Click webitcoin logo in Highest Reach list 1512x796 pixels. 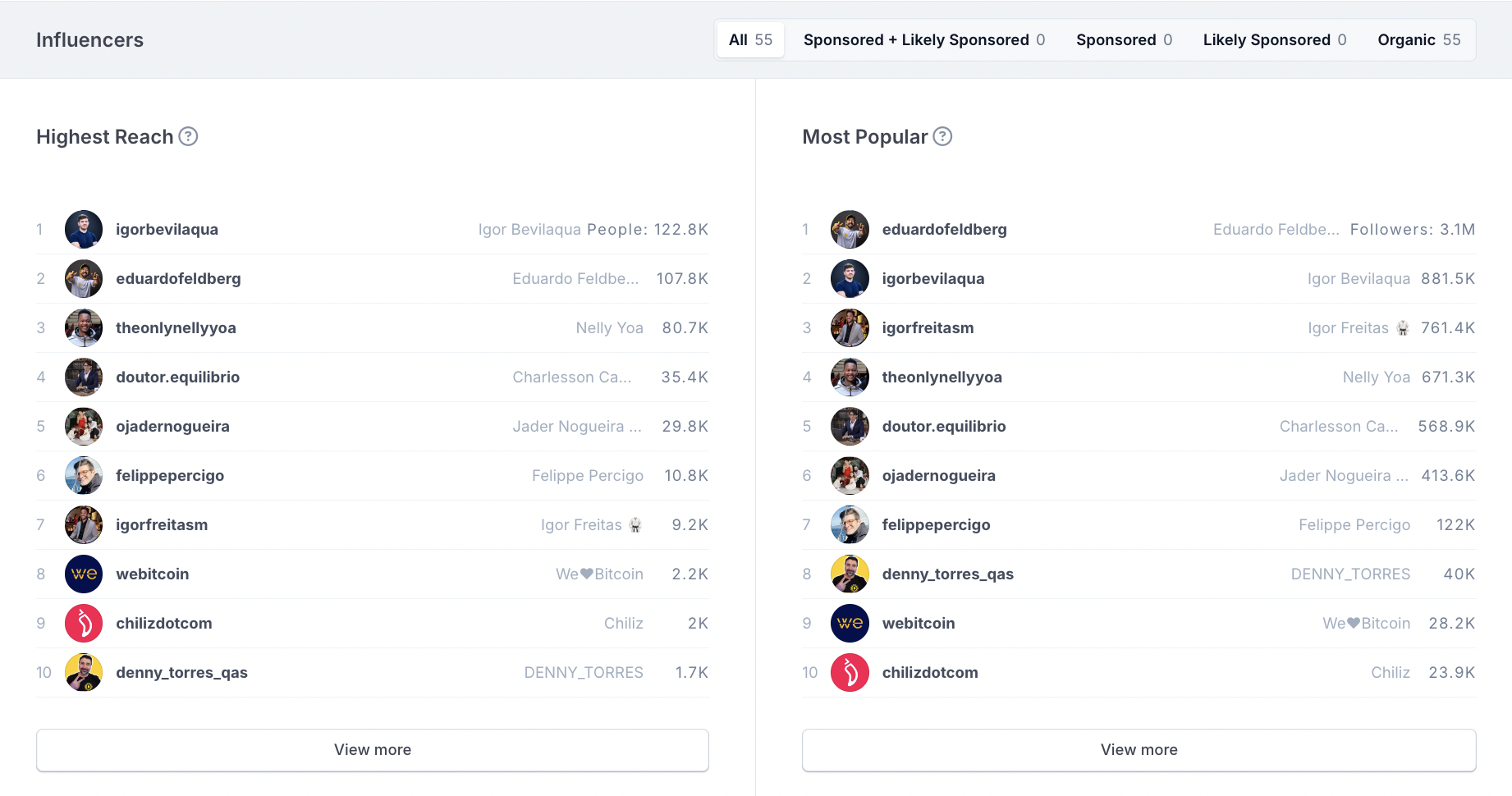(84, 574)
